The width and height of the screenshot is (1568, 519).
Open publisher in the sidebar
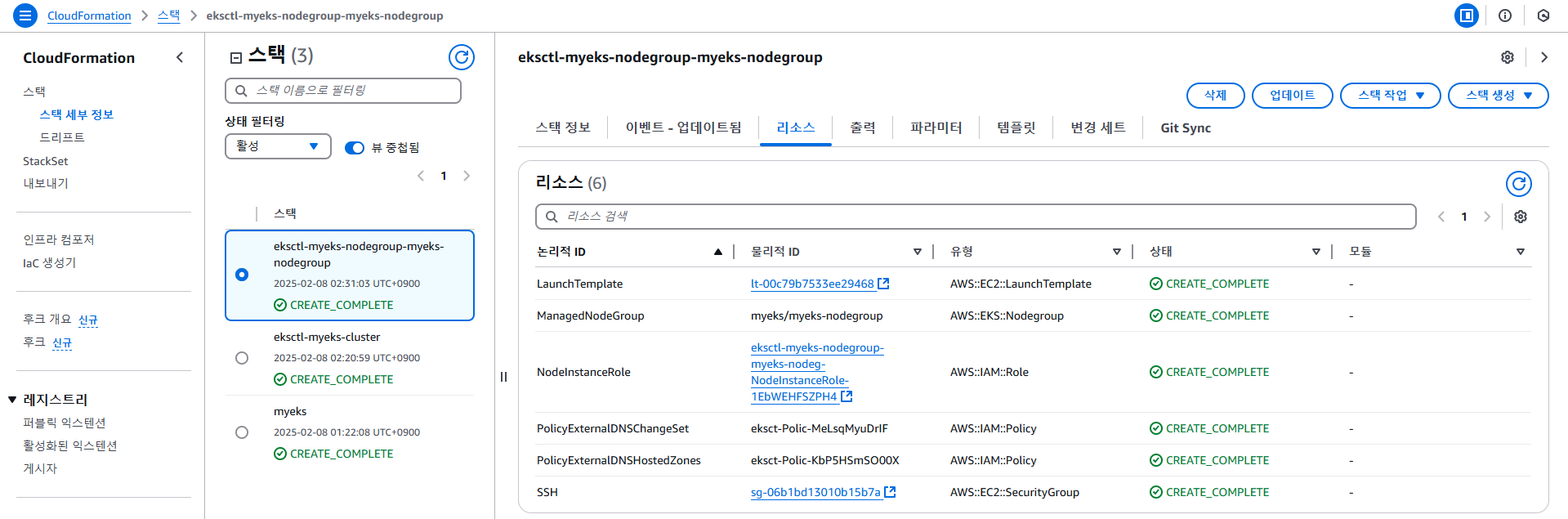[40, 468]
